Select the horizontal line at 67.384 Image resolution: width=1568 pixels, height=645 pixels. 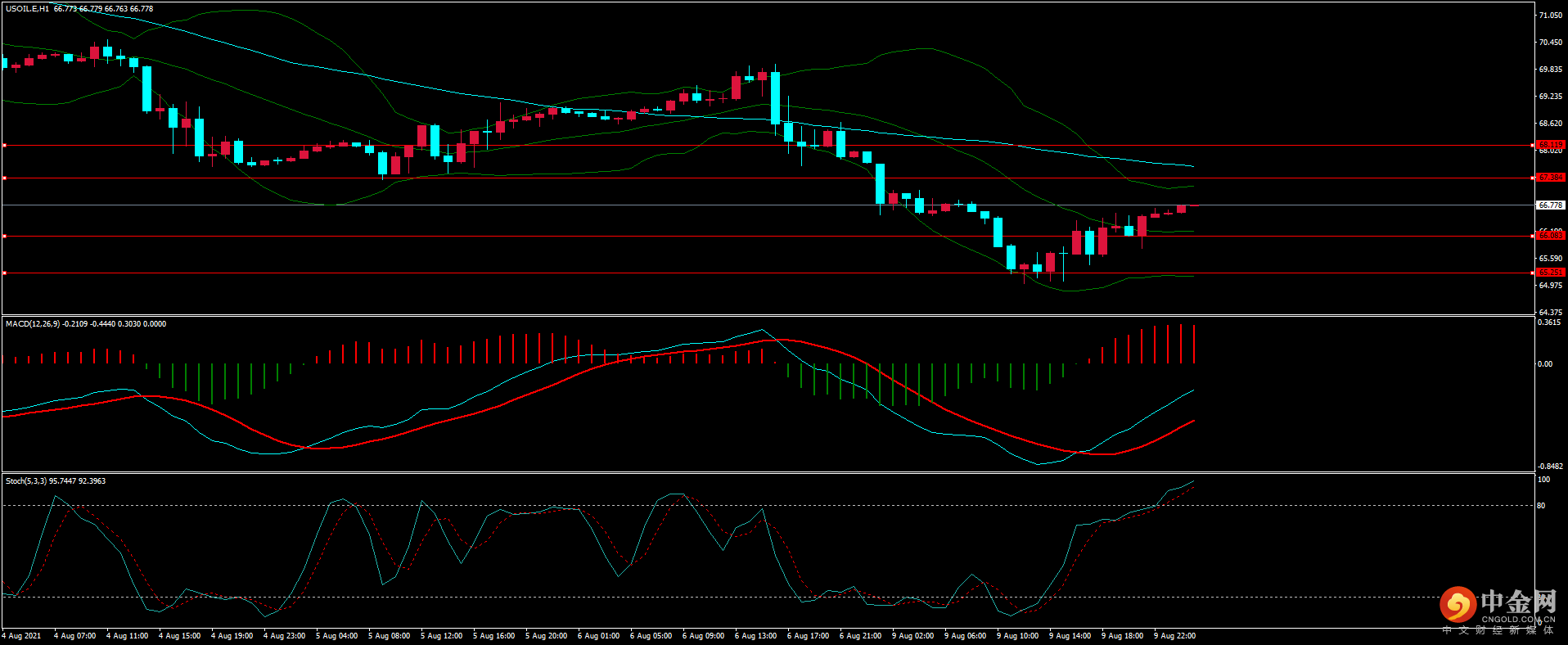click(767, 178)
